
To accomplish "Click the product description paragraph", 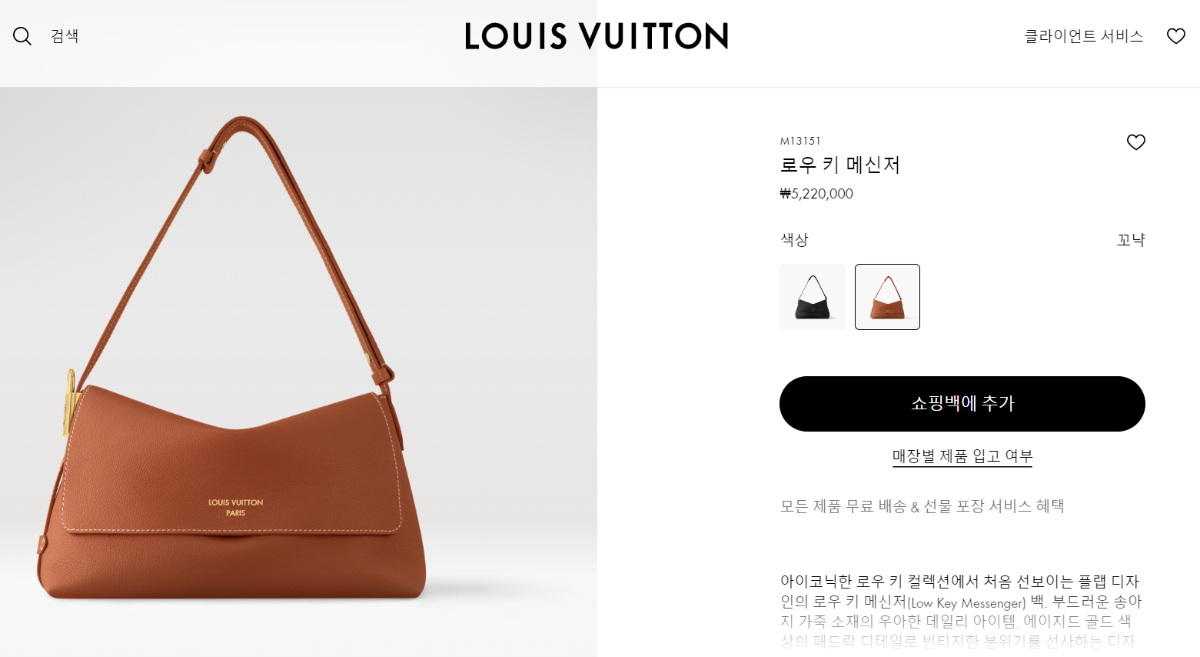I will 962,611.
